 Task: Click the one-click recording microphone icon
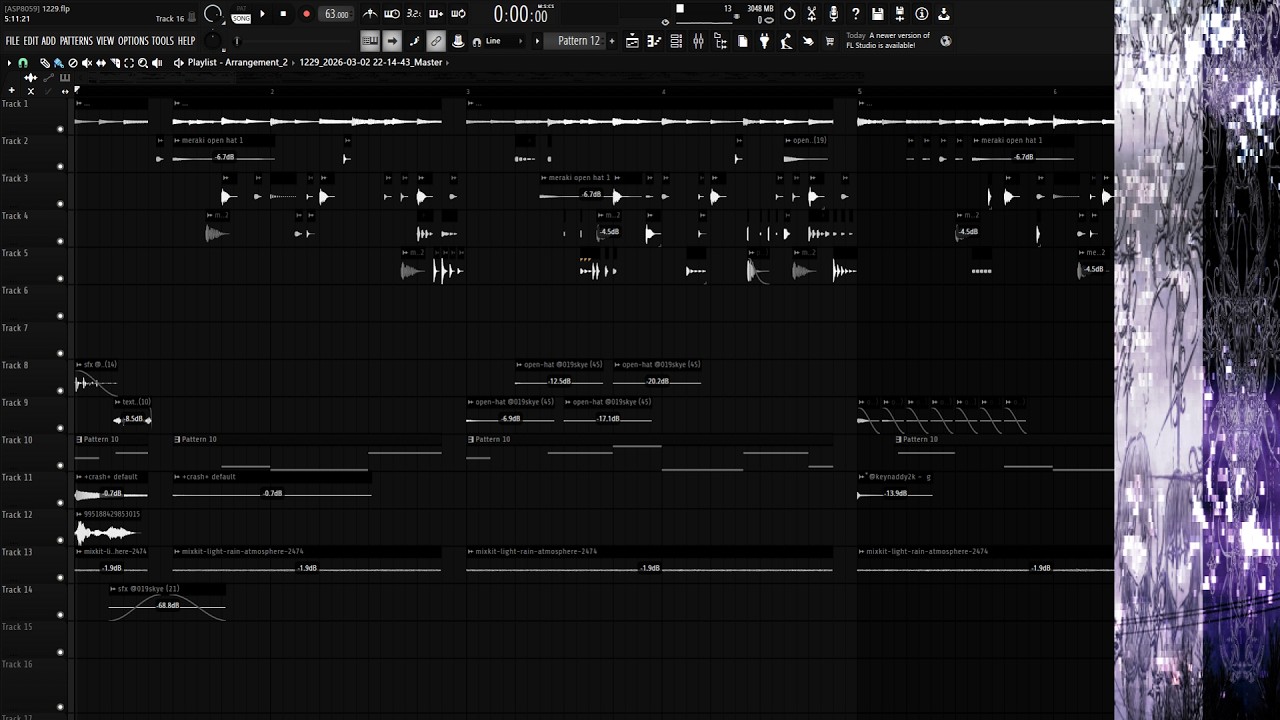pos(833,14)
